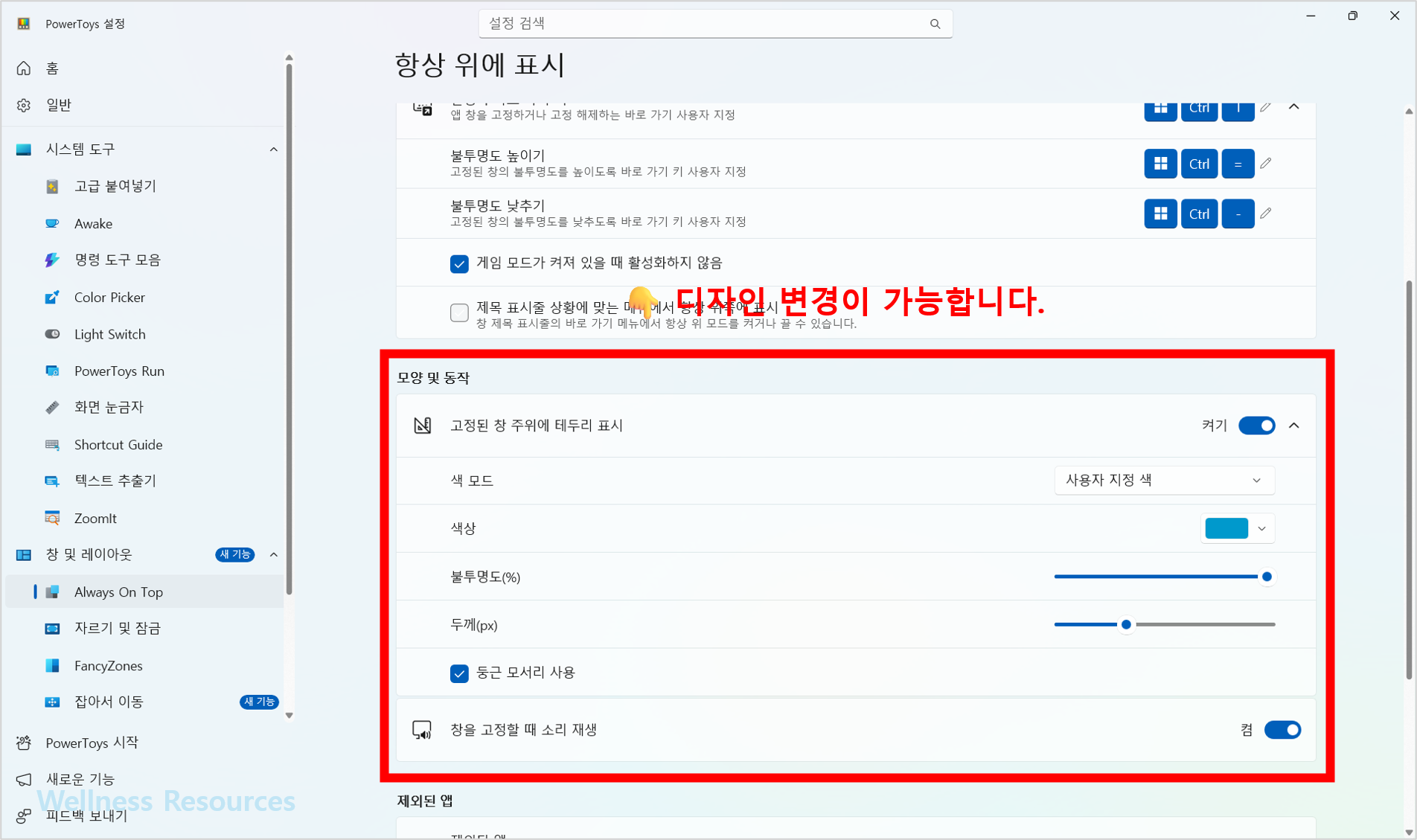This screenshot has width=1417, height=840.
Task: Collapse the shortcut settings chevron at top
Action: click(1294, 108)
